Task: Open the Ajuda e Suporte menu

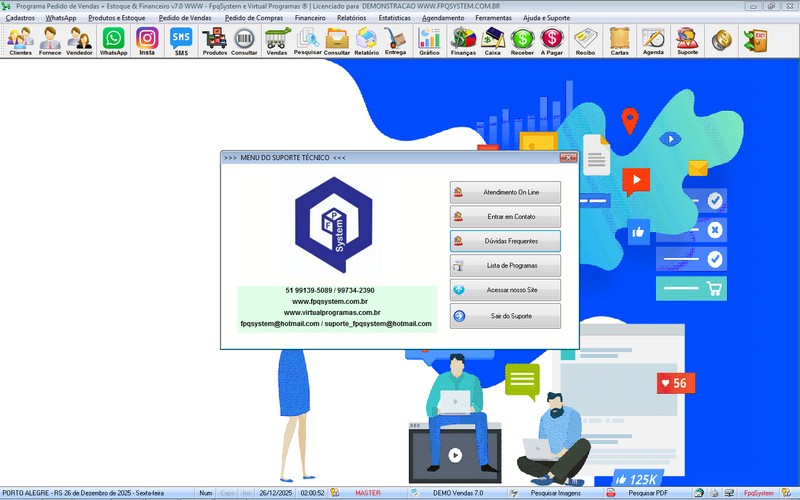Action: click(546, 18)
